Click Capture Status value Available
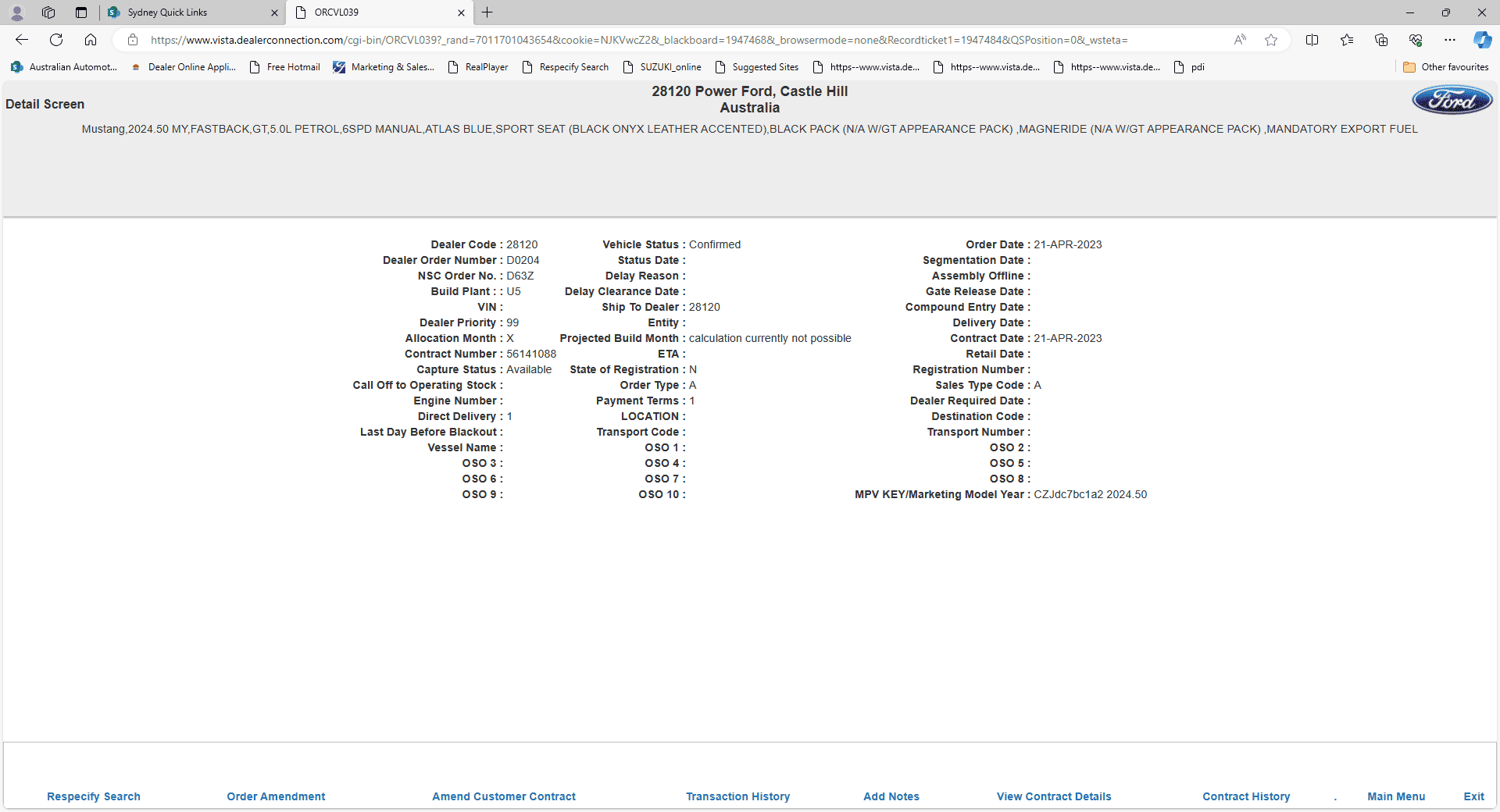 point(529,369)
